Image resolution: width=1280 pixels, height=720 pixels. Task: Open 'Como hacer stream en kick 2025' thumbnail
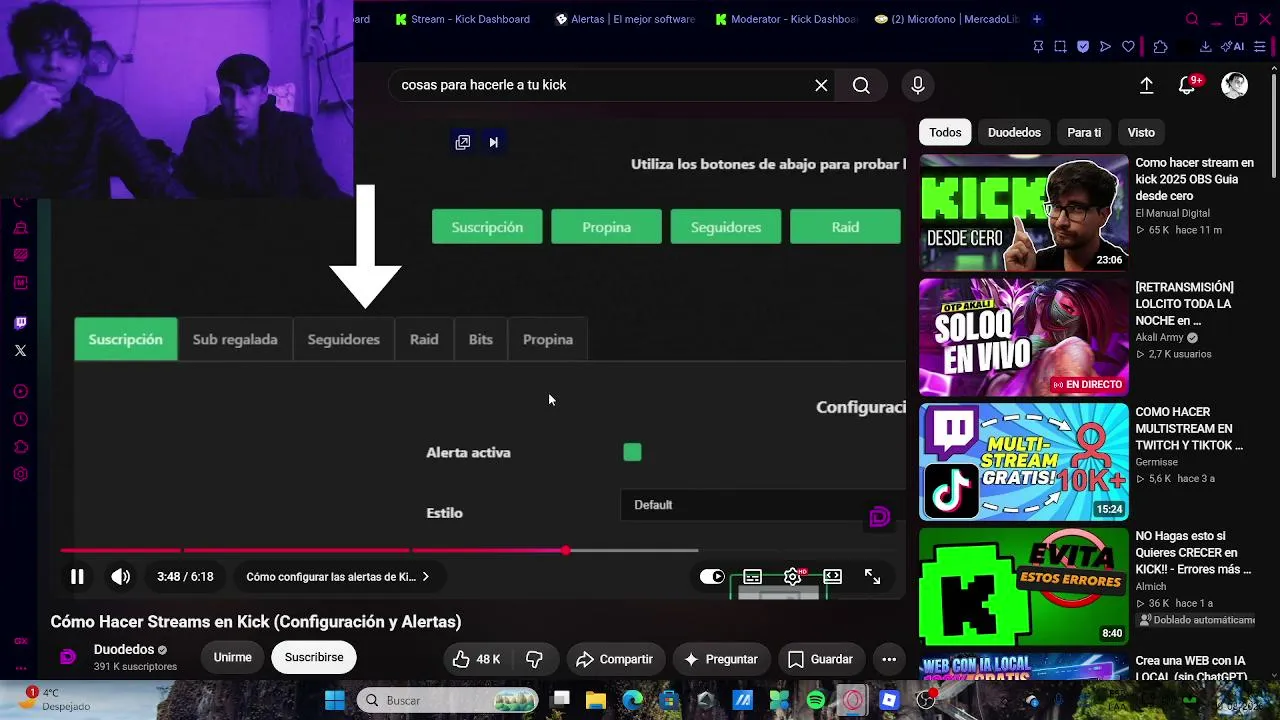click(x=1024, y=213)
